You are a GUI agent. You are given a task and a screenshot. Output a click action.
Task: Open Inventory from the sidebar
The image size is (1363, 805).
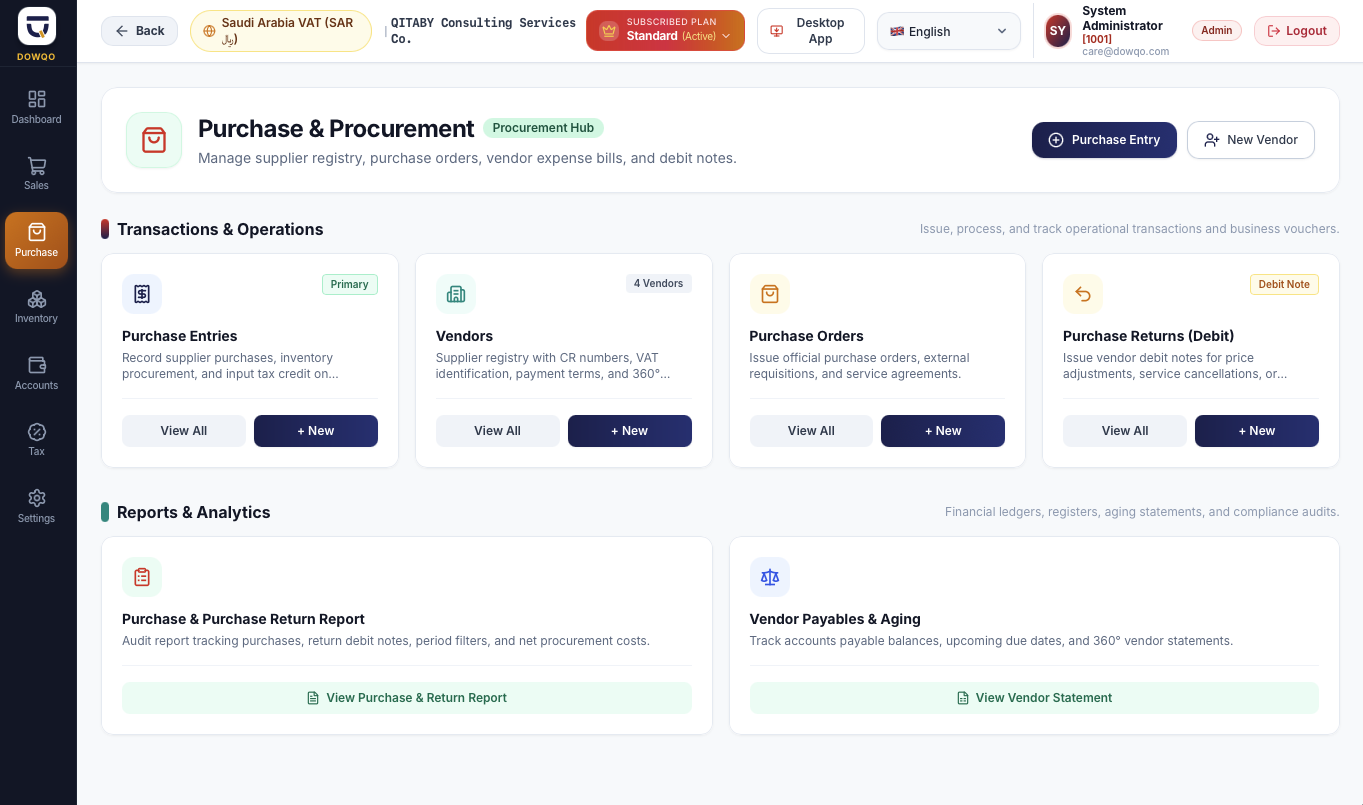tap(37, 307)
